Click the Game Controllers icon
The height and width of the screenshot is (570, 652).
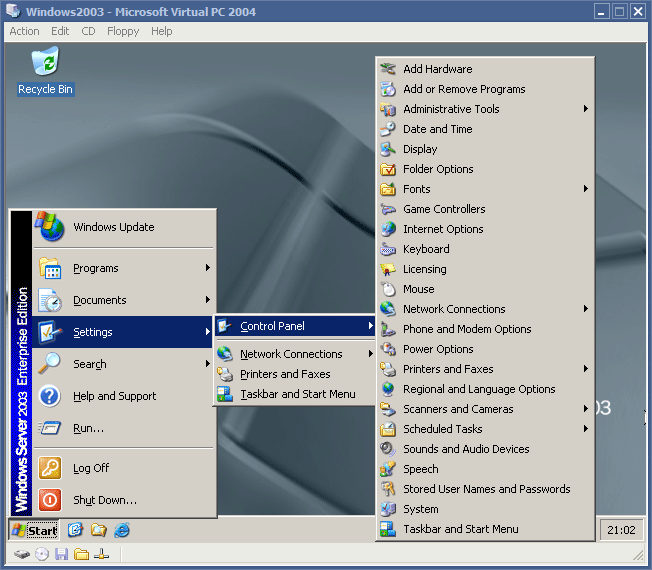point(388,209)
